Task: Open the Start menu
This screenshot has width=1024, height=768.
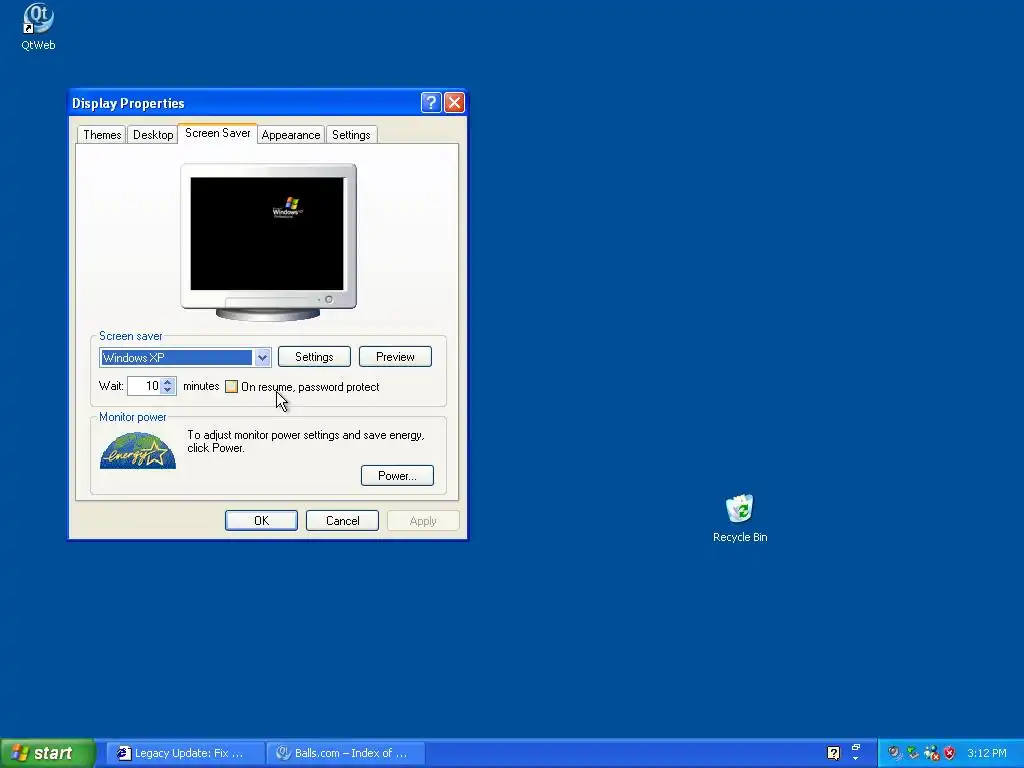Action: [47, 753]
